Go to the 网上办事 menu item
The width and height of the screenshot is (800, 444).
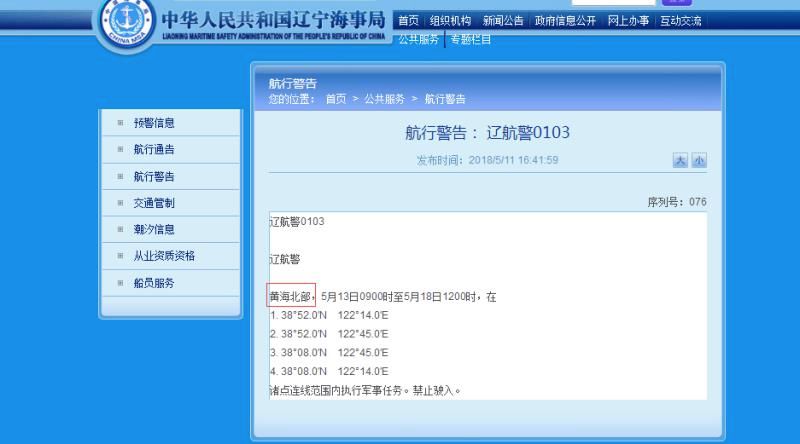(629, 21)
